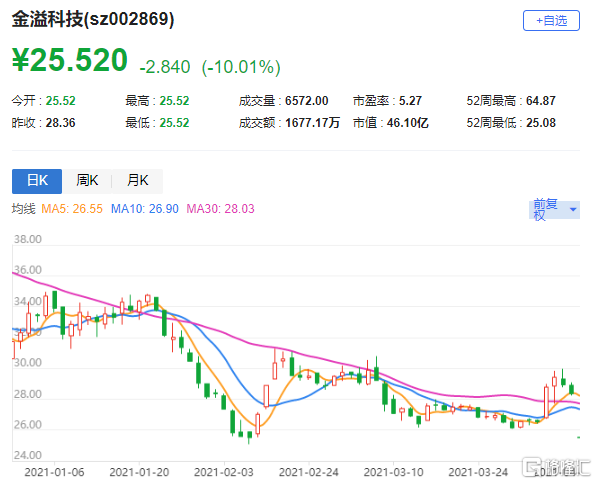
Task: Click the 36.00 price axis label
Action: 27,270
